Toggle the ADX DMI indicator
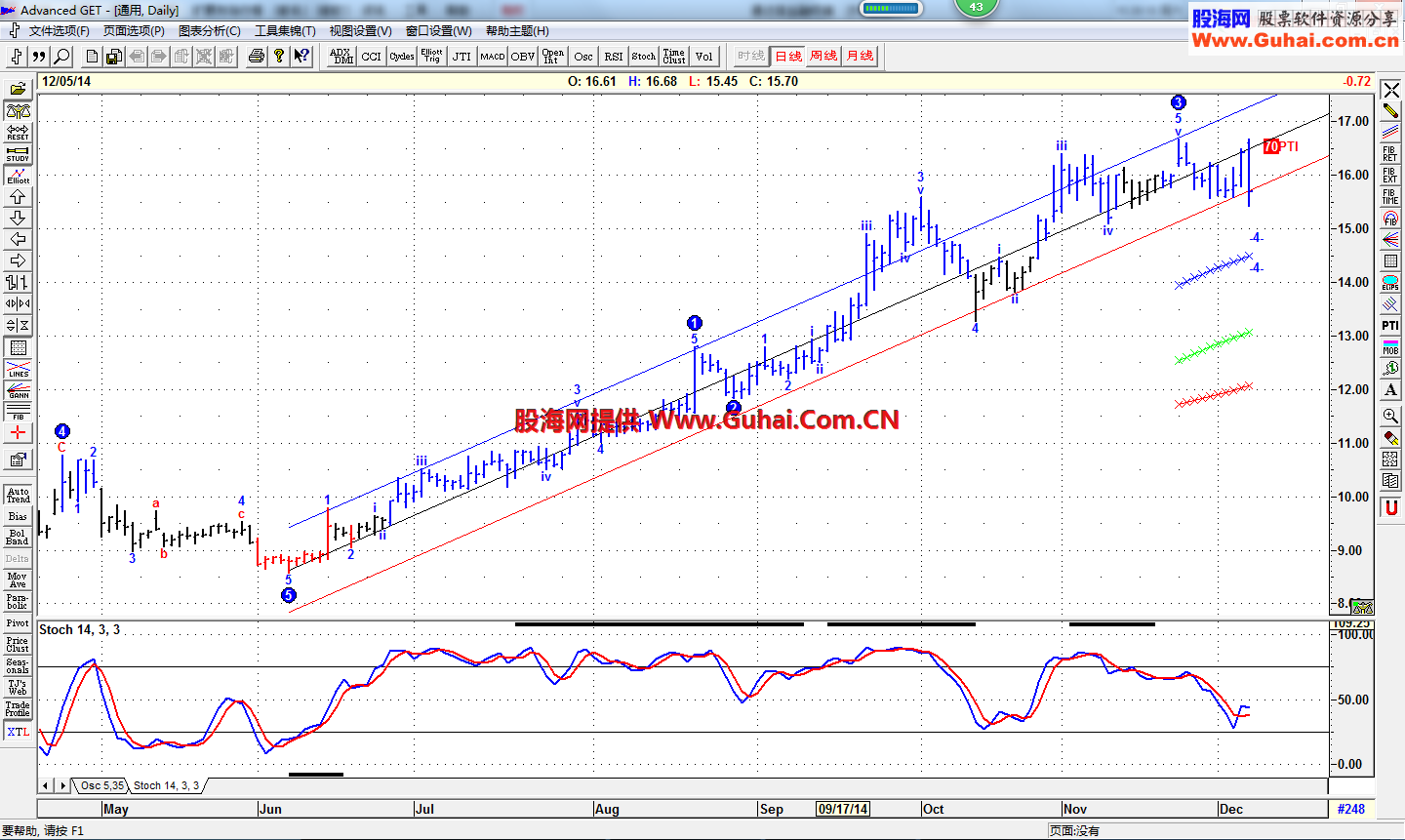 click(341, 56)
